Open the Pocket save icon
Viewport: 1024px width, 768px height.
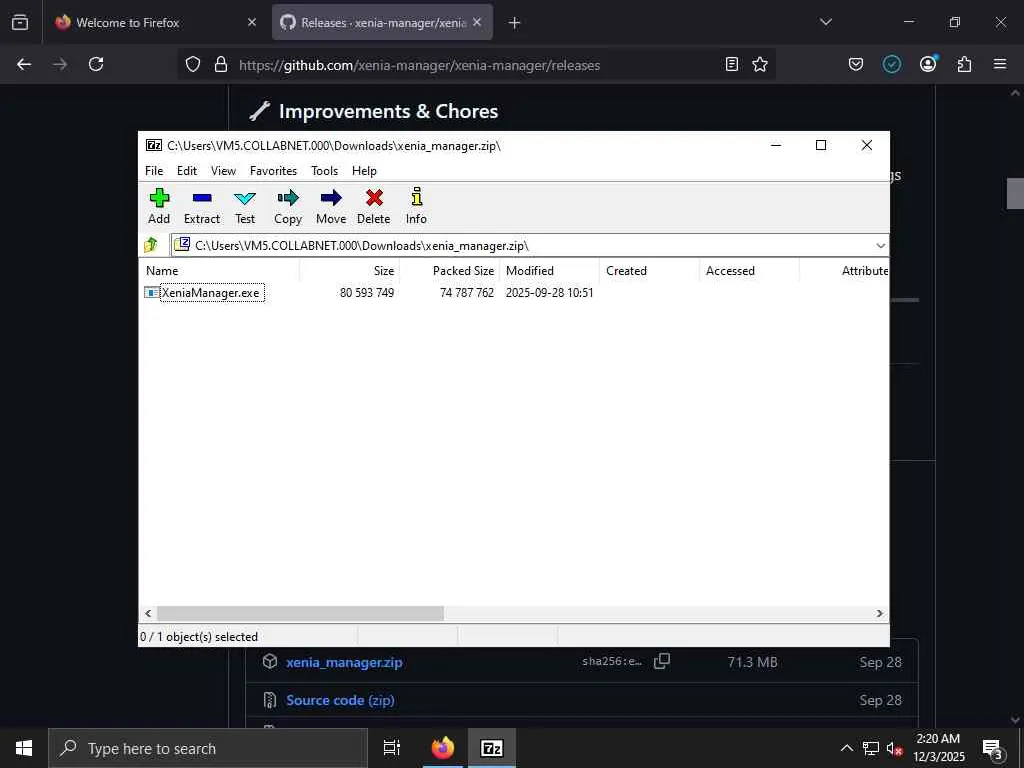856,64
